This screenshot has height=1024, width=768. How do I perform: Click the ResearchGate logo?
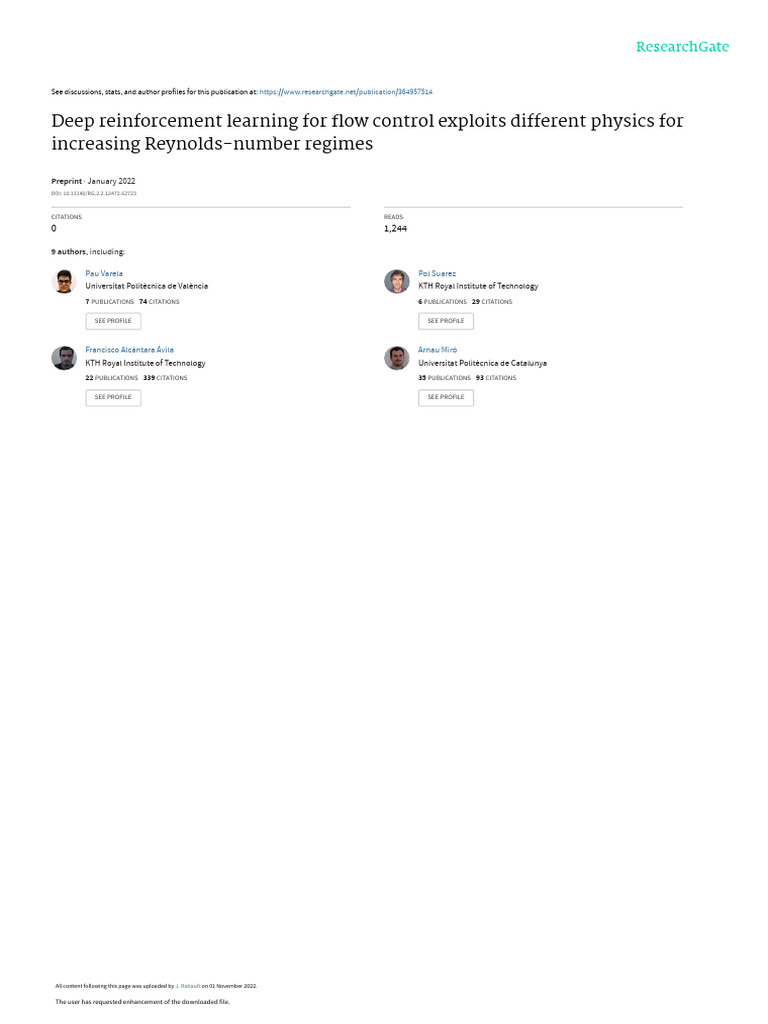pos(683,47)
